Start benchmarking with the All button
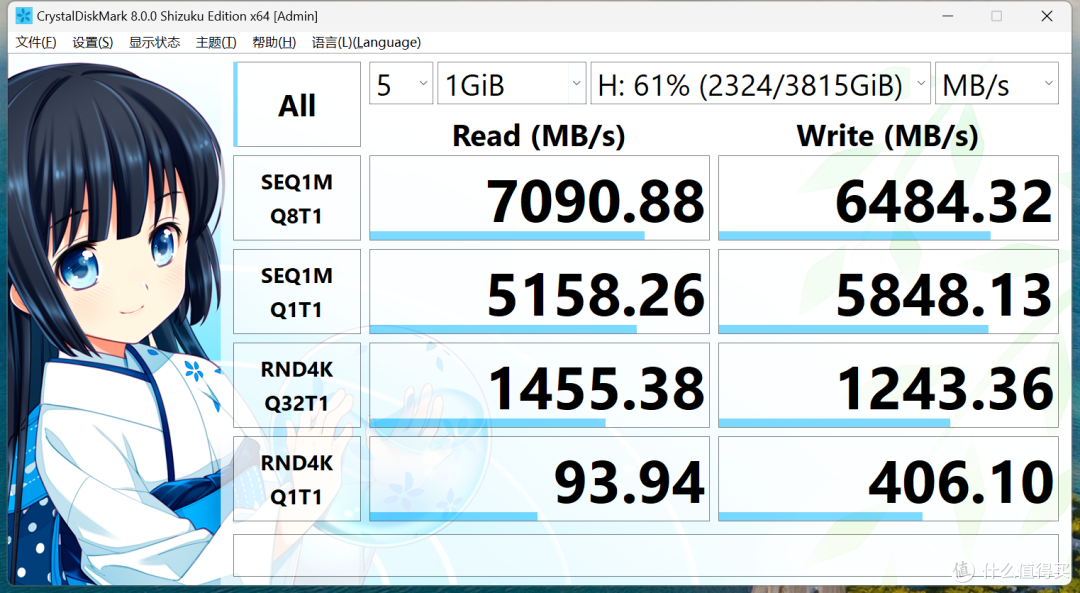 296,104
